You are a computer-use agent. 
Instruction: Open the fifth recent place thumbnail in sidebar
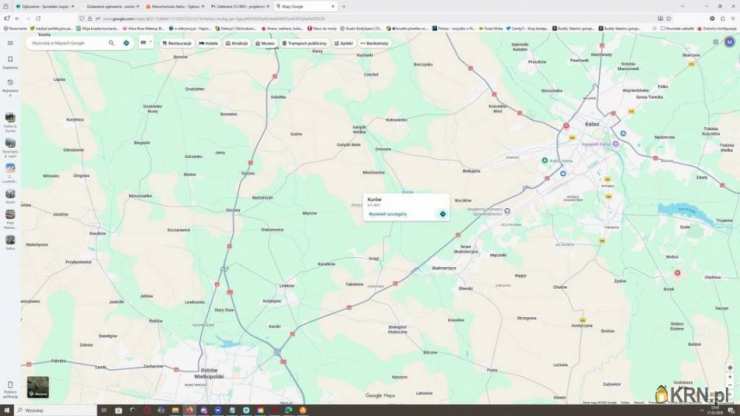tap(10, 215)
